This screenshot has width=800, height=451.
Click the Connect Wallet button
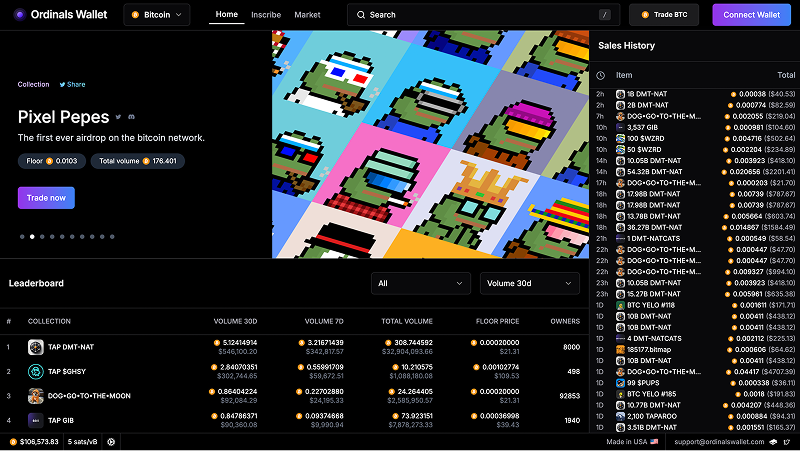pos(752,15)
